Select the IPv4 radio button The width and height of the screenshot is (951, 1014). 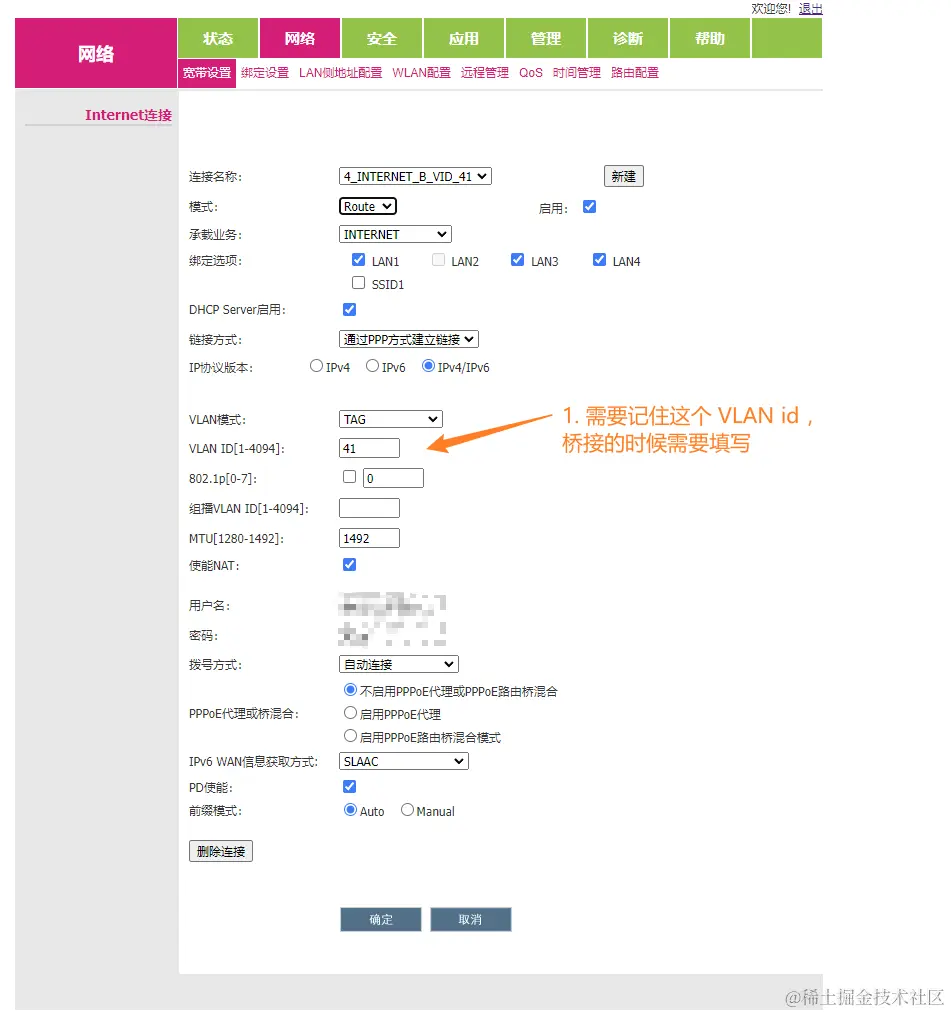pyautogui.click(x=316, y=366)
